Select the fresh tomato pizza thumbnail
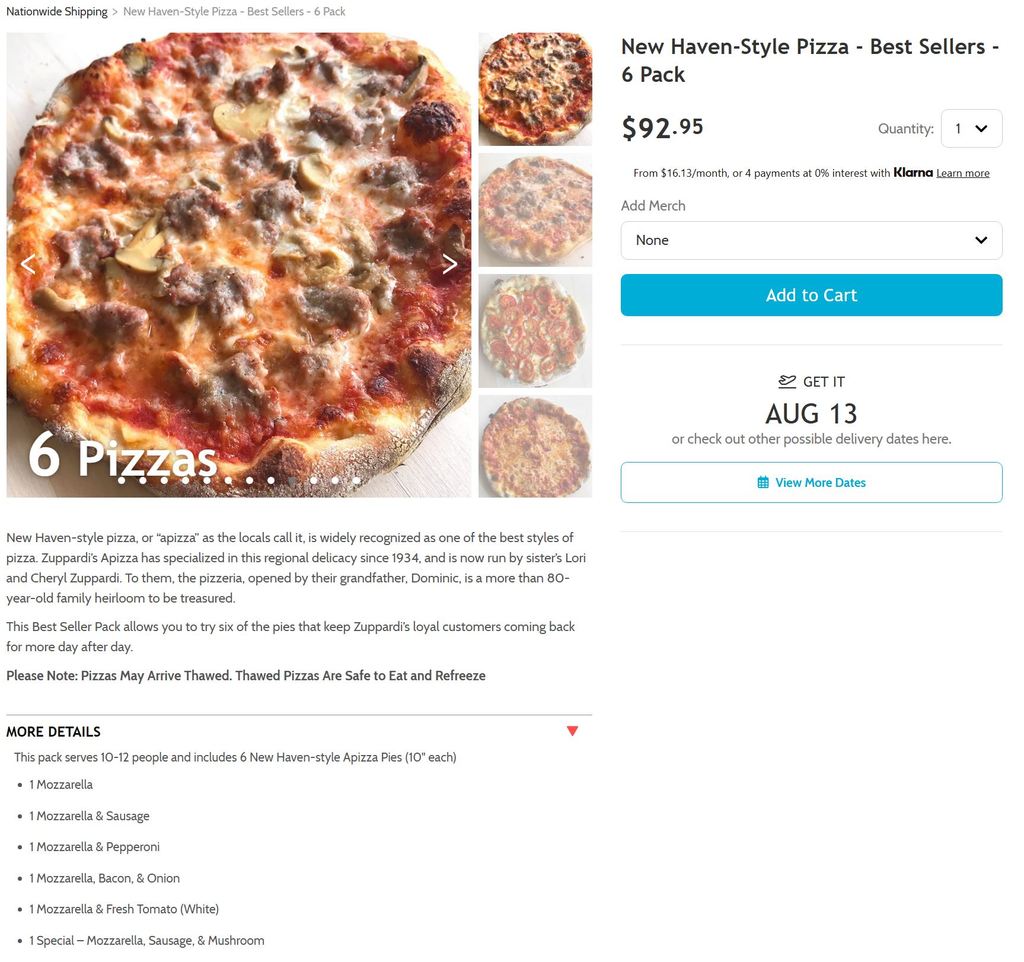Viewport: 1024px width, 962px height. 535,331
